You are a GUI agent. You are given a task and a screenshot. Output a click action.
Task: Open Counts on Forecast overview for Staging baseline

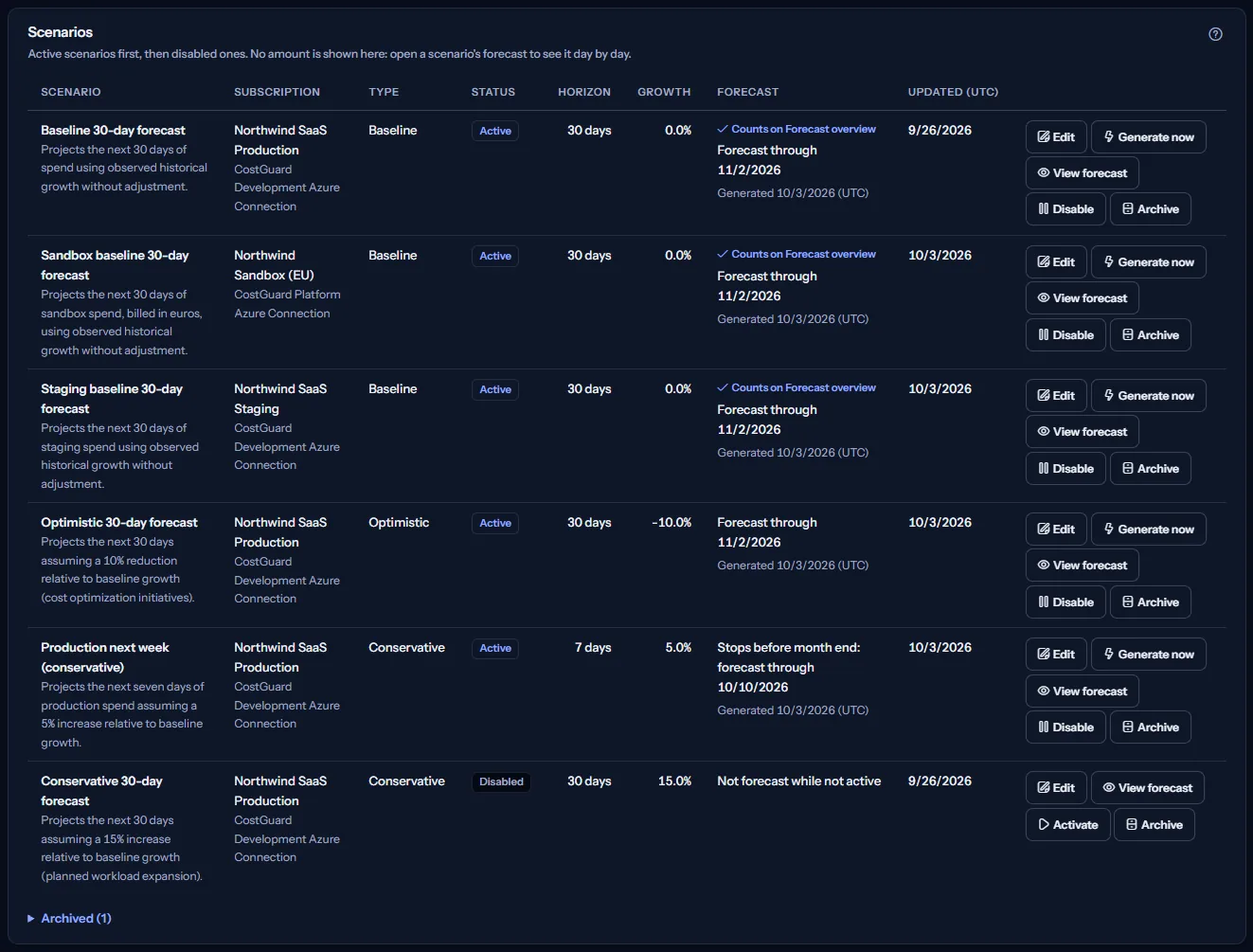797,387
